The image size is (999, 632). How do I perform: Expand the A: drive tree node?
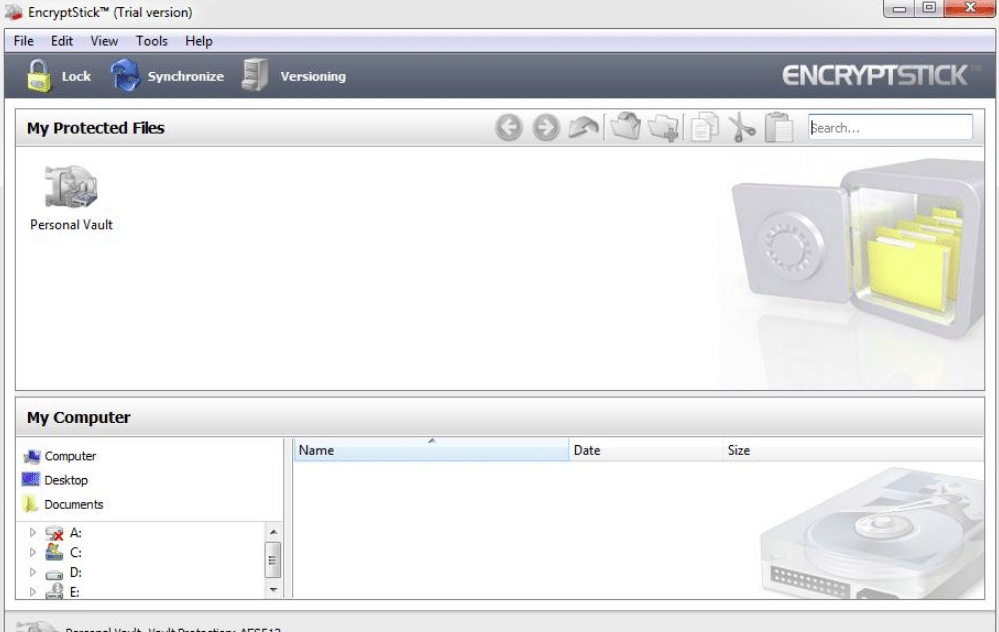point(32,532)
